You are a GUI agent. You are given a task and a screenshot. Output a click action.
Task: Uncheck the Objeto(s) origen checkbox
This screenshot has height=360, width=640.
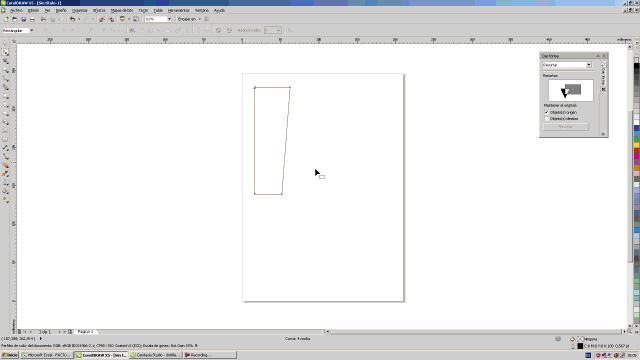tap(547, 112)
